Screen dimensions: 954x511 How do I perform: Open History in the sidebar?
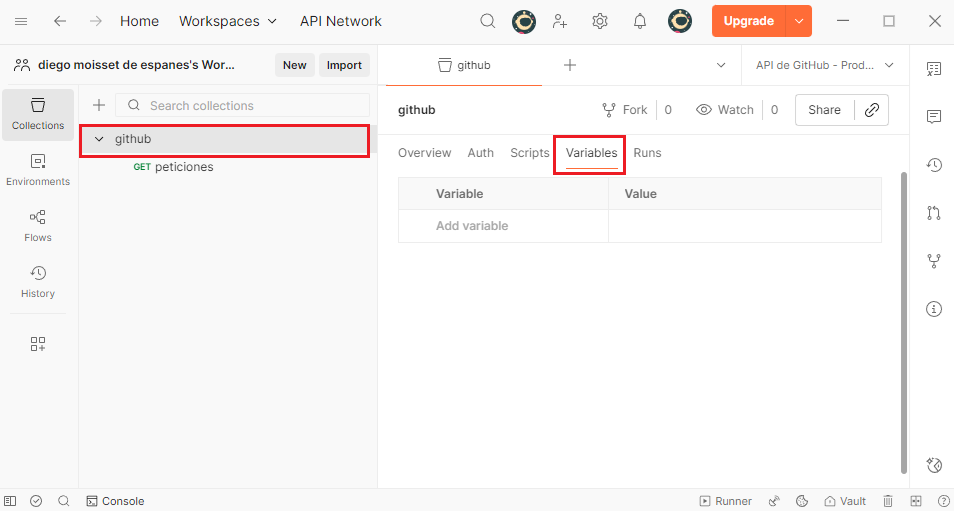(x=38, y=282)
